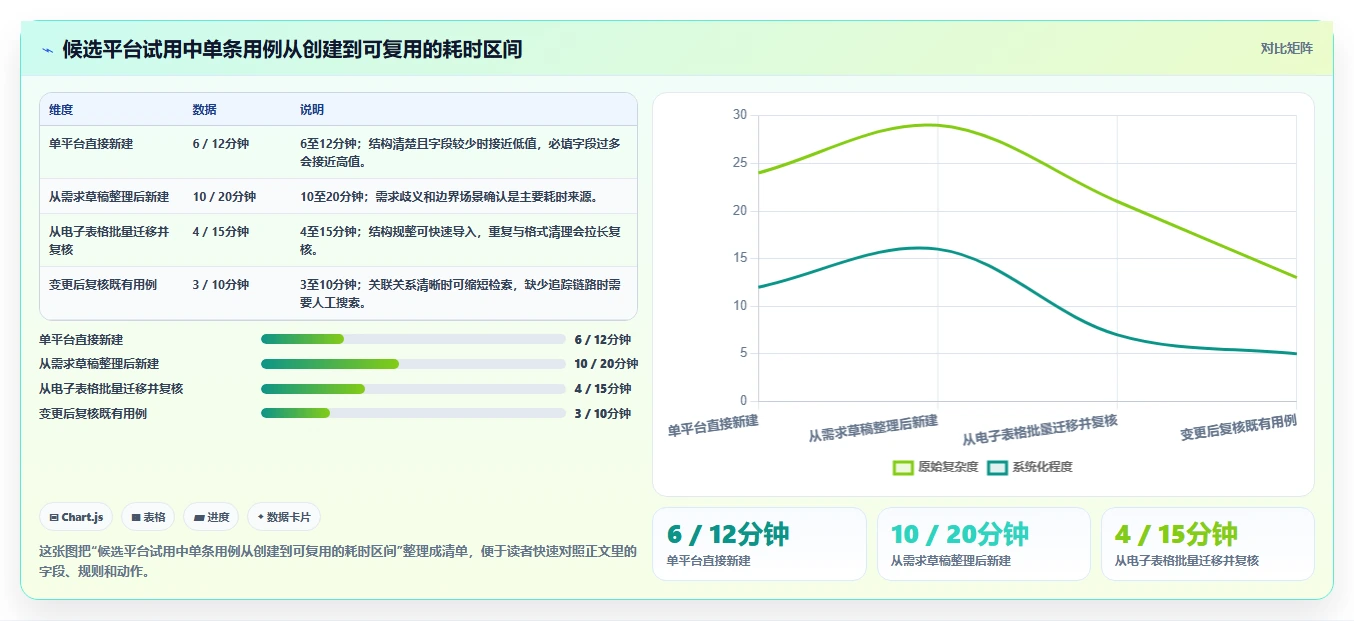Click the progress bar for 从电子表格批量迁移并复核
The image size is (1354, 621).
413,389
